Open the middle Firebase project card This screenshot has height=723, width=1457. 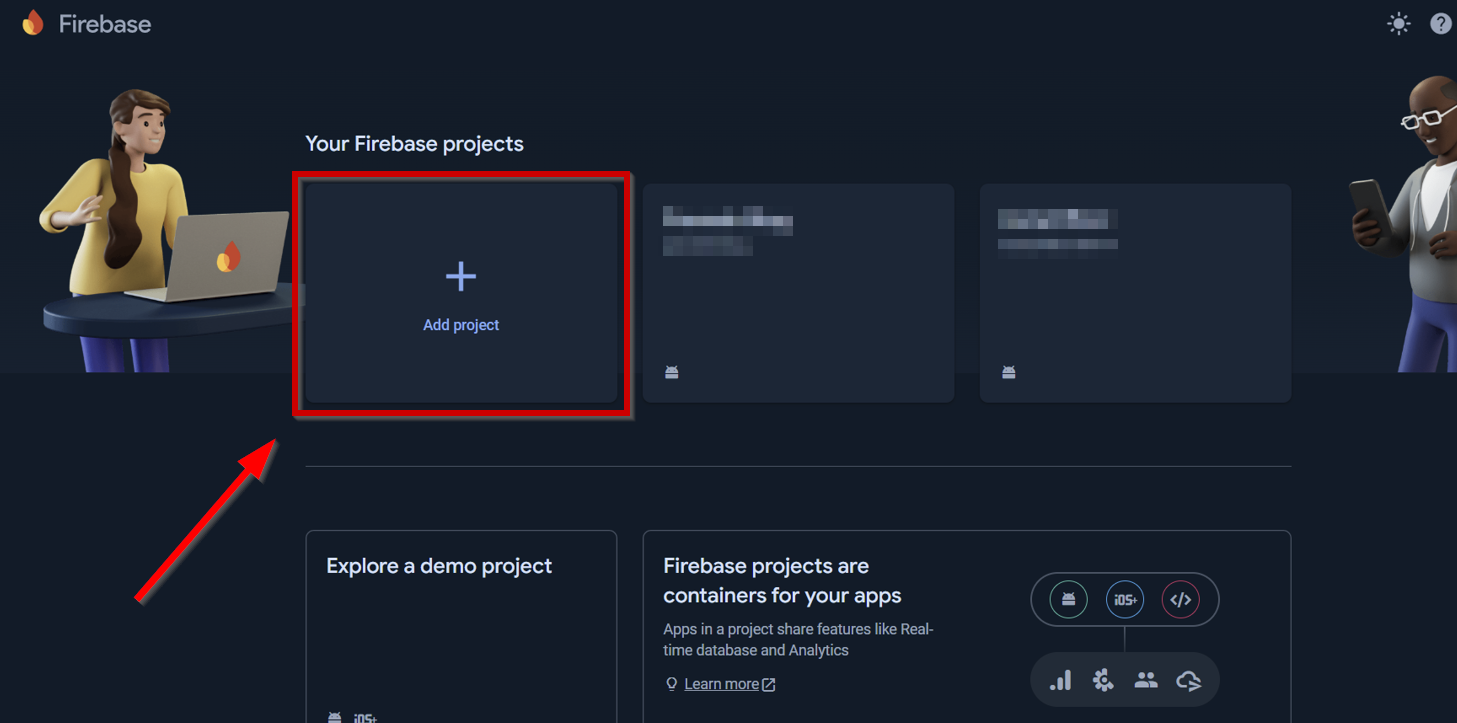coord(798,292)
